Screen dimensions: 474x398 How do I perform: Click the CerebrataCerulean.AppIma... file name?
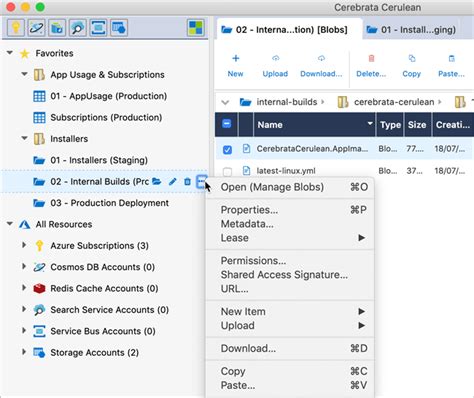(x=312, y=149)
